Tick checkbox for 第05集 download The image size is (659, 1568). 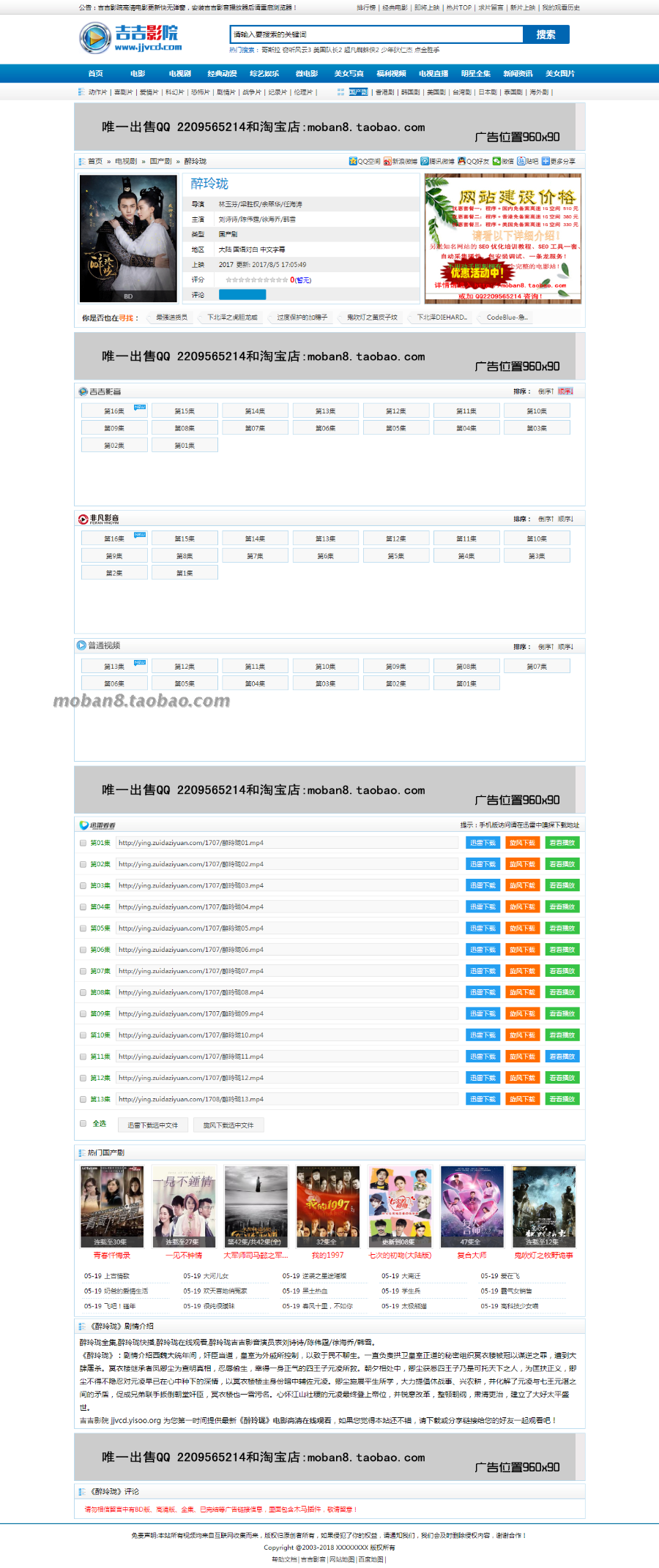click(x=83, y=929)
